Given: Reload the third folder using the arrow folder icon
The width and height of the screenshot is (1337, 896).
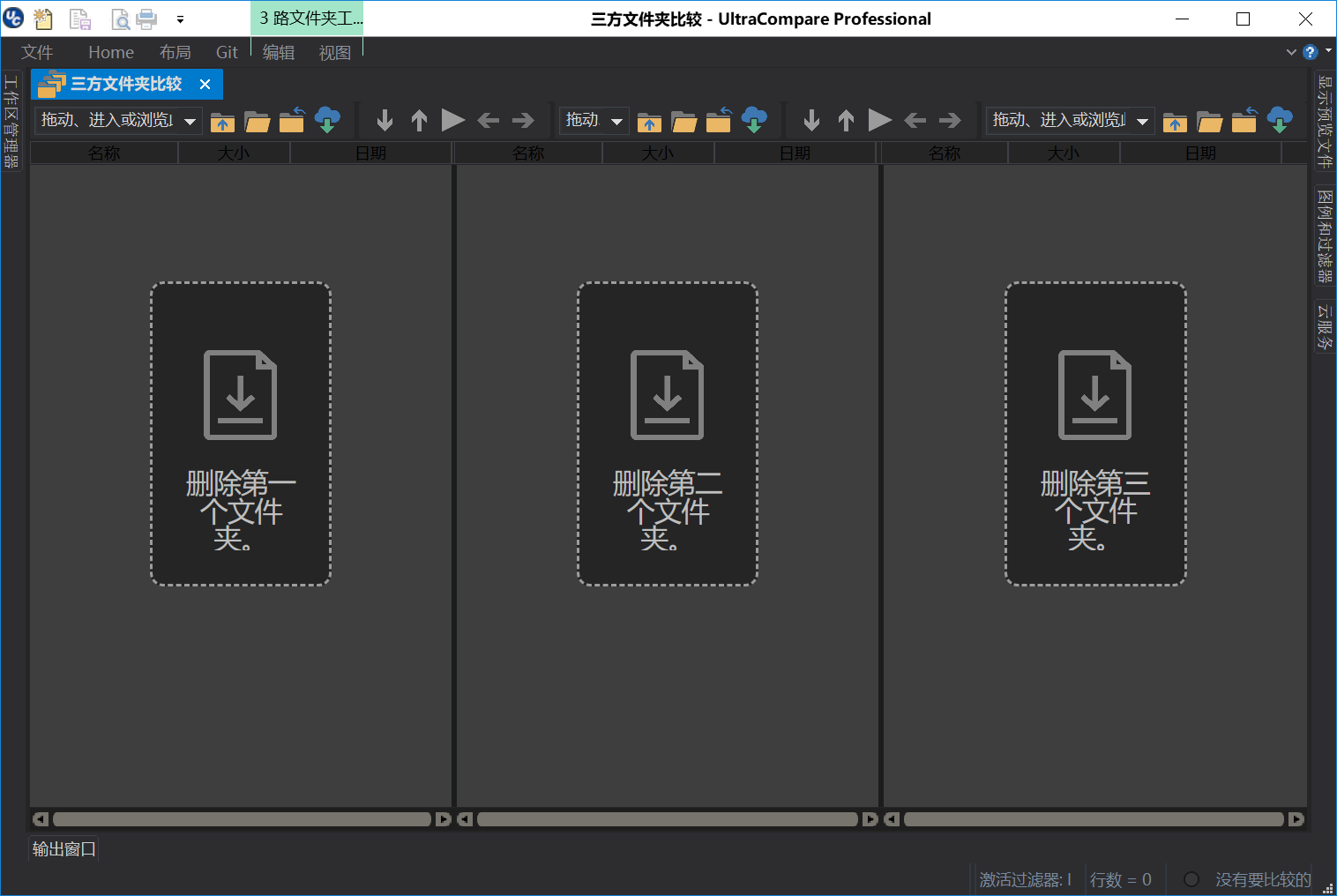Looking at the screenshot, I should coord(1244,119).
